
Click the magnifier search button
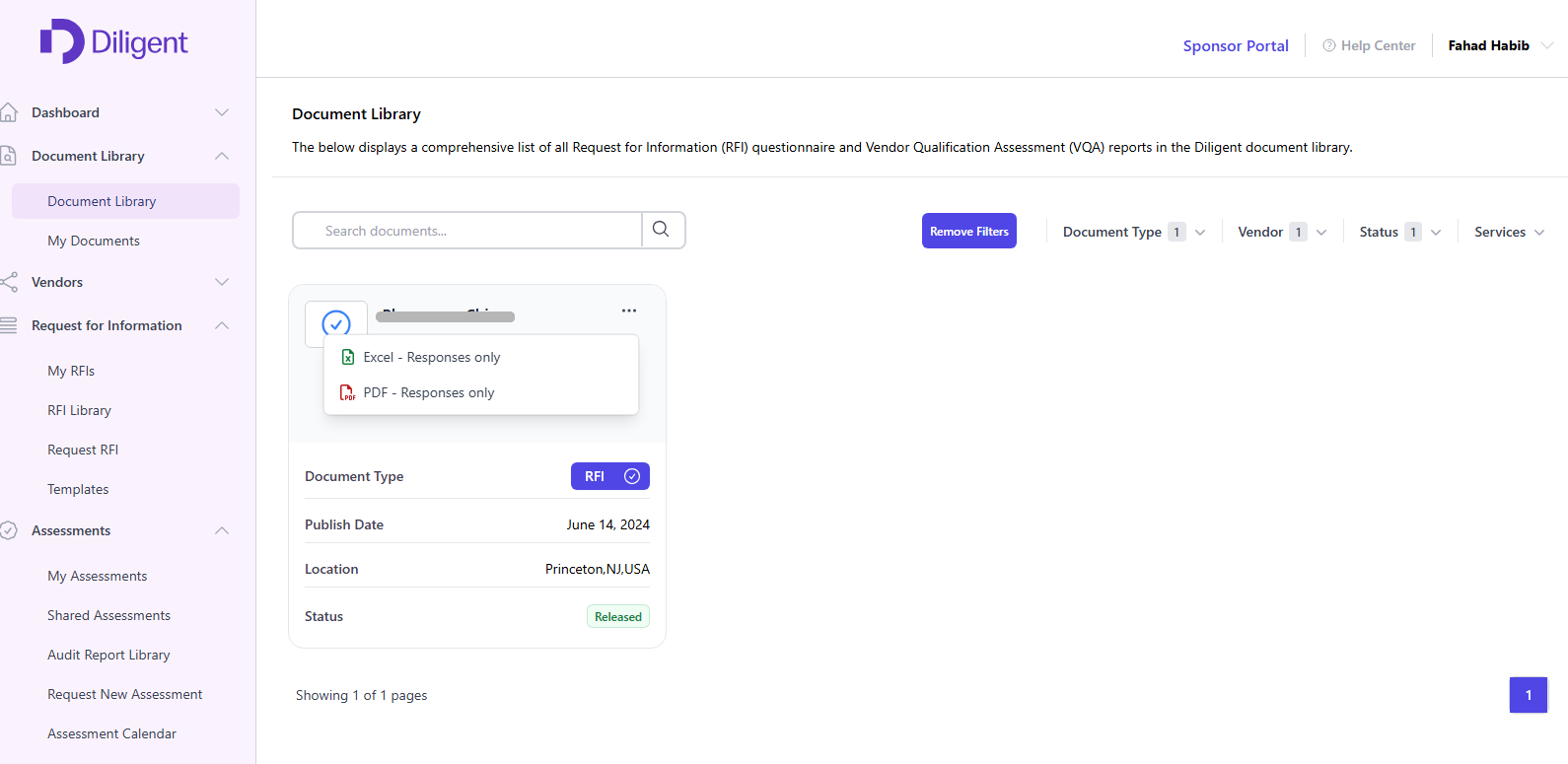(x=662, y=230)
